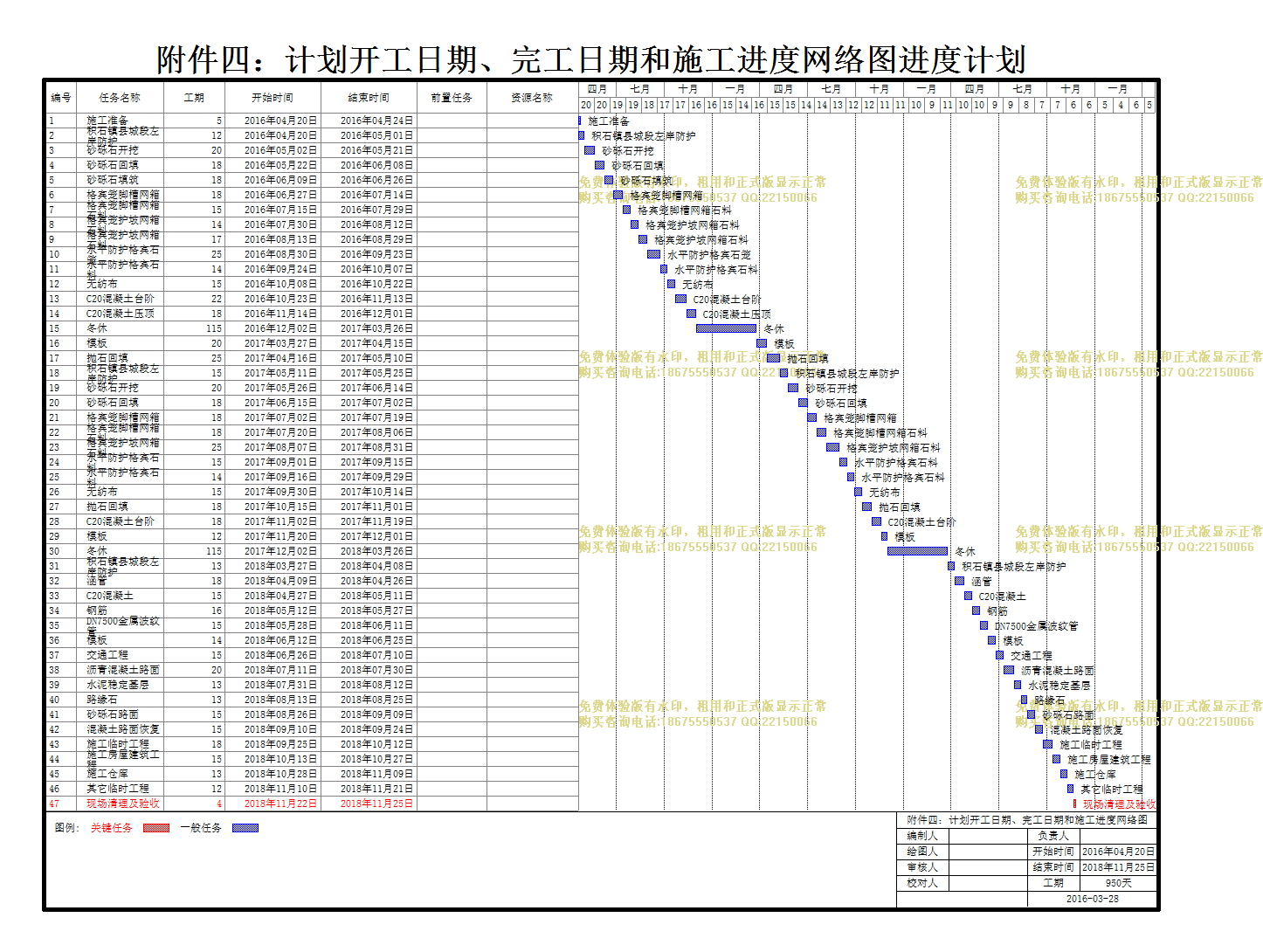Click the 施工临时工程 Gantt bar

click(x=1047, y=744)
